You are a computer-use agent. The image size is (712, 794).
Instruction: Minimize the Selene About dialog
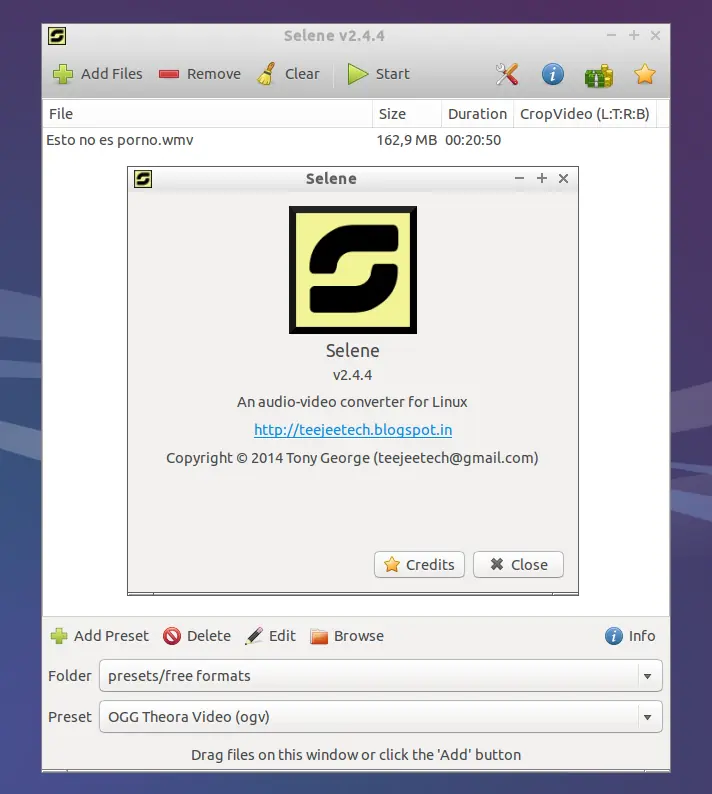click(519, 178)
